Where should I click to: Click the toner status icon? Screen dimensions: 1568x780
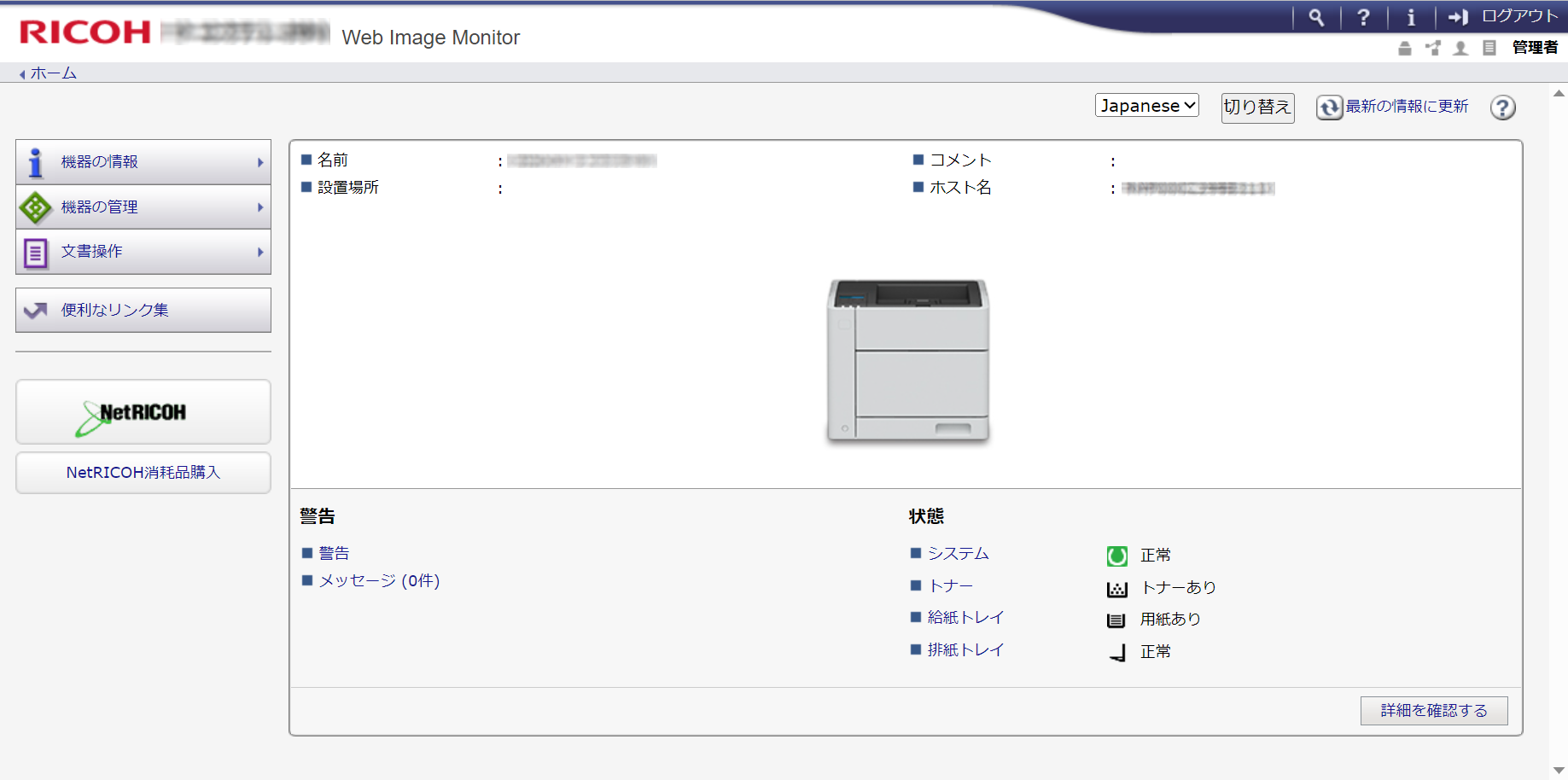click(x=1117, y=589)
